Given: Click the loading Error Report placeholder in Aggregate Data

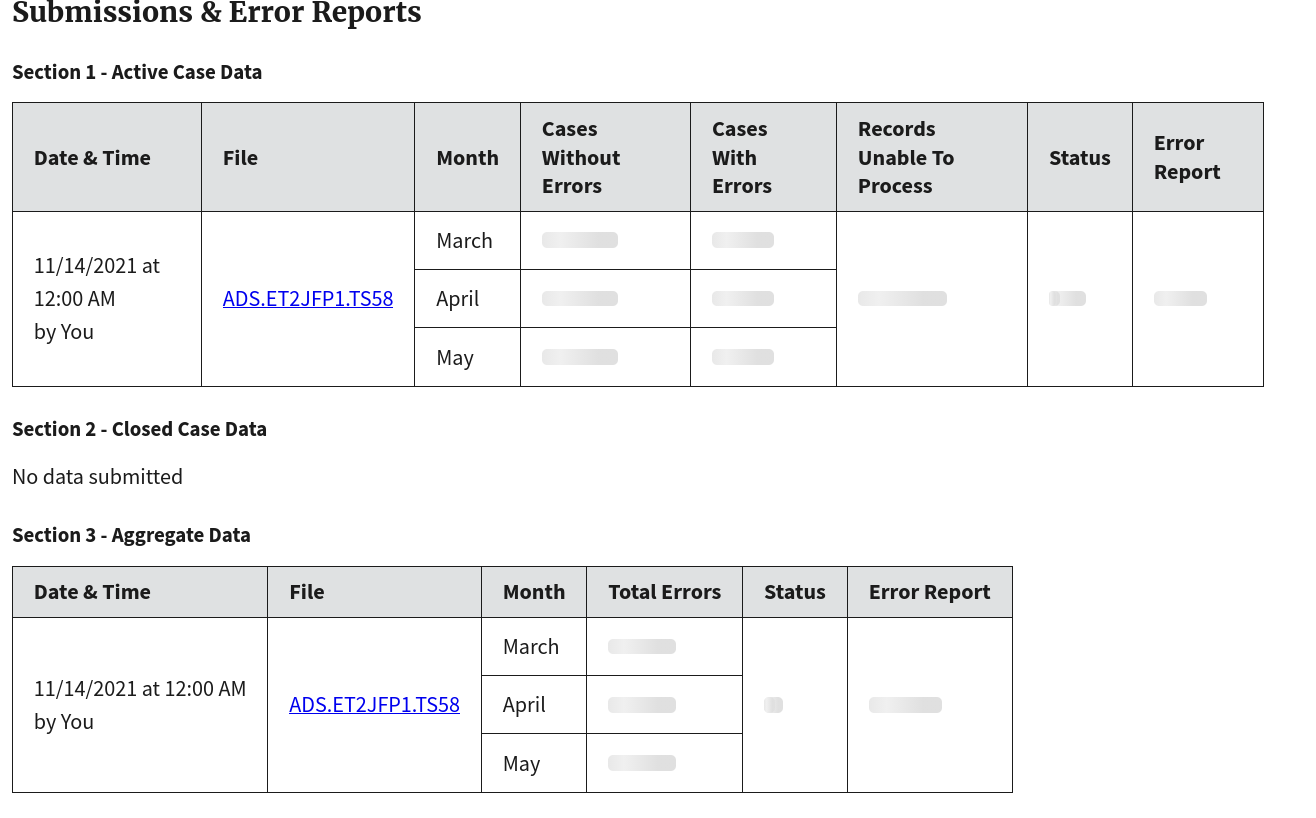Looking at the screenshot, I should [x=905, y=705].
